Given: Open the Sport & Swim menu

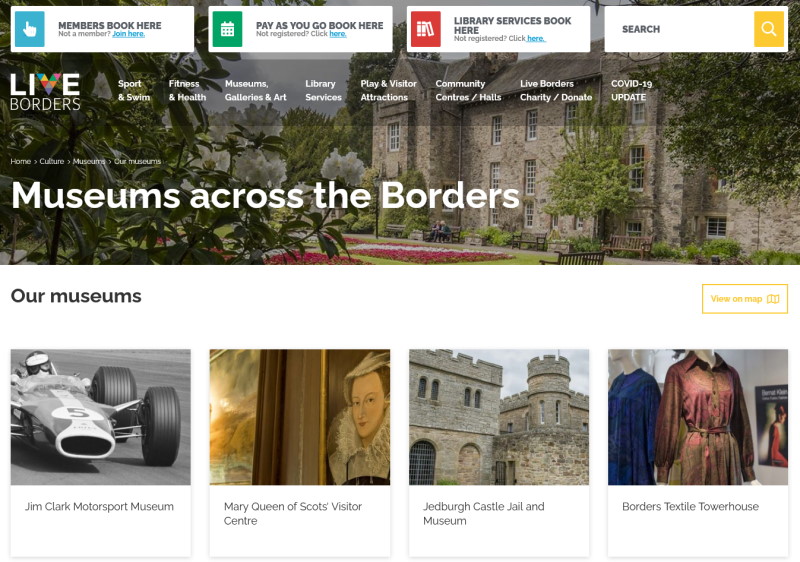Looking at the screenshot, I should pos(134,90).
